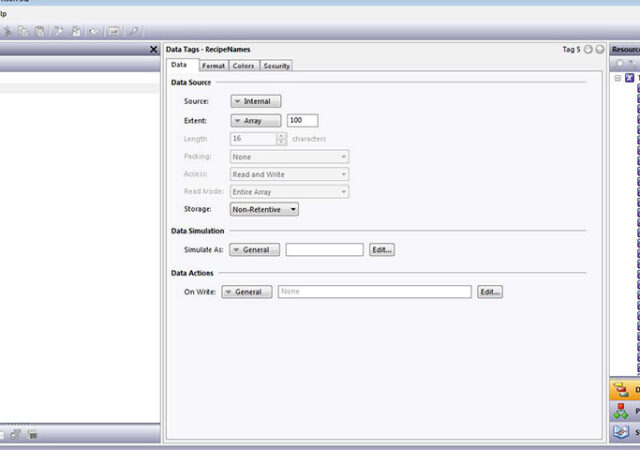Switch to the Data tab
640x450 pixels.
coord(179,65)
